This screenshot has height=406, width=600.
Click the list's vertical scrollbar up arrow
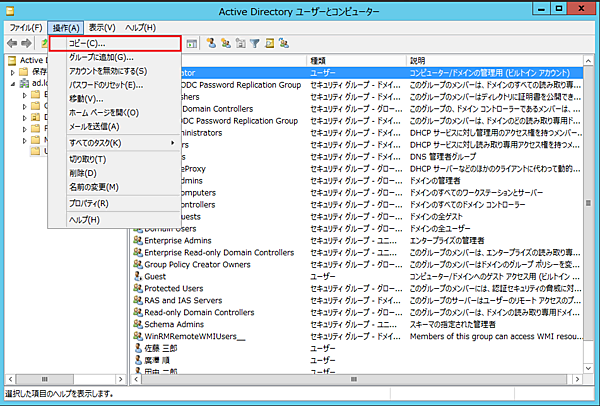tap(588, 61)
